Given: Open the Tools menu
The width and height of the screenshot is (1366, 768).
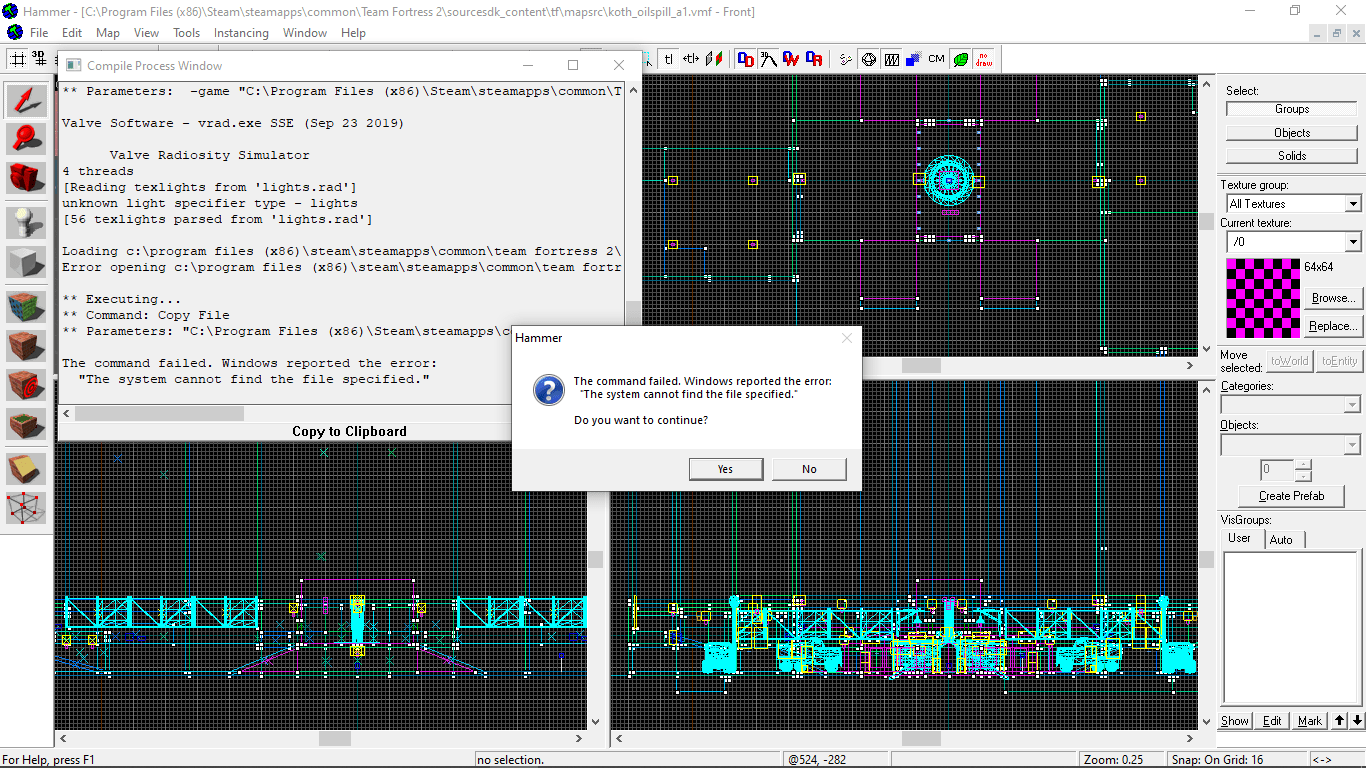Looking at the screenshot, I should point(187,33).
